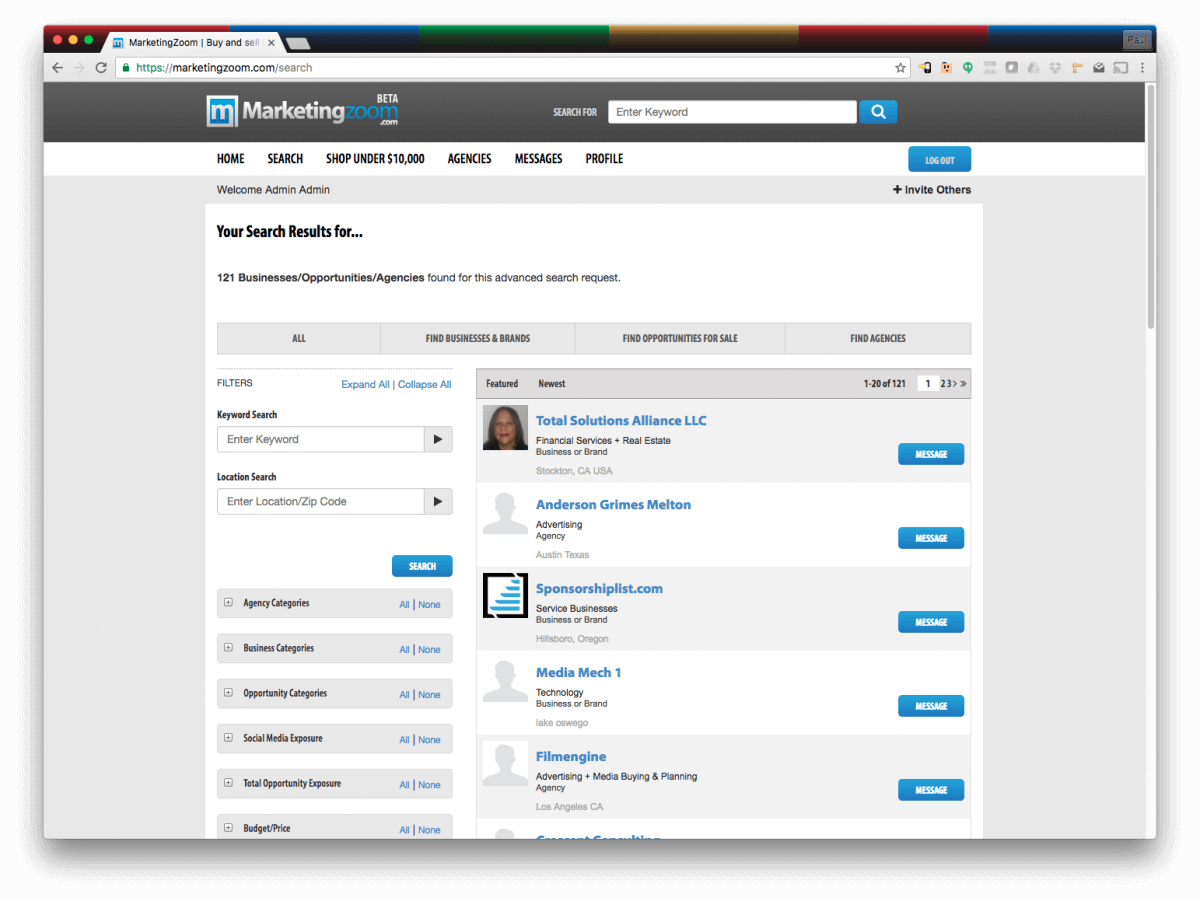
Task: Click the MarketingZoom logo
Action: tap(302, 111)
